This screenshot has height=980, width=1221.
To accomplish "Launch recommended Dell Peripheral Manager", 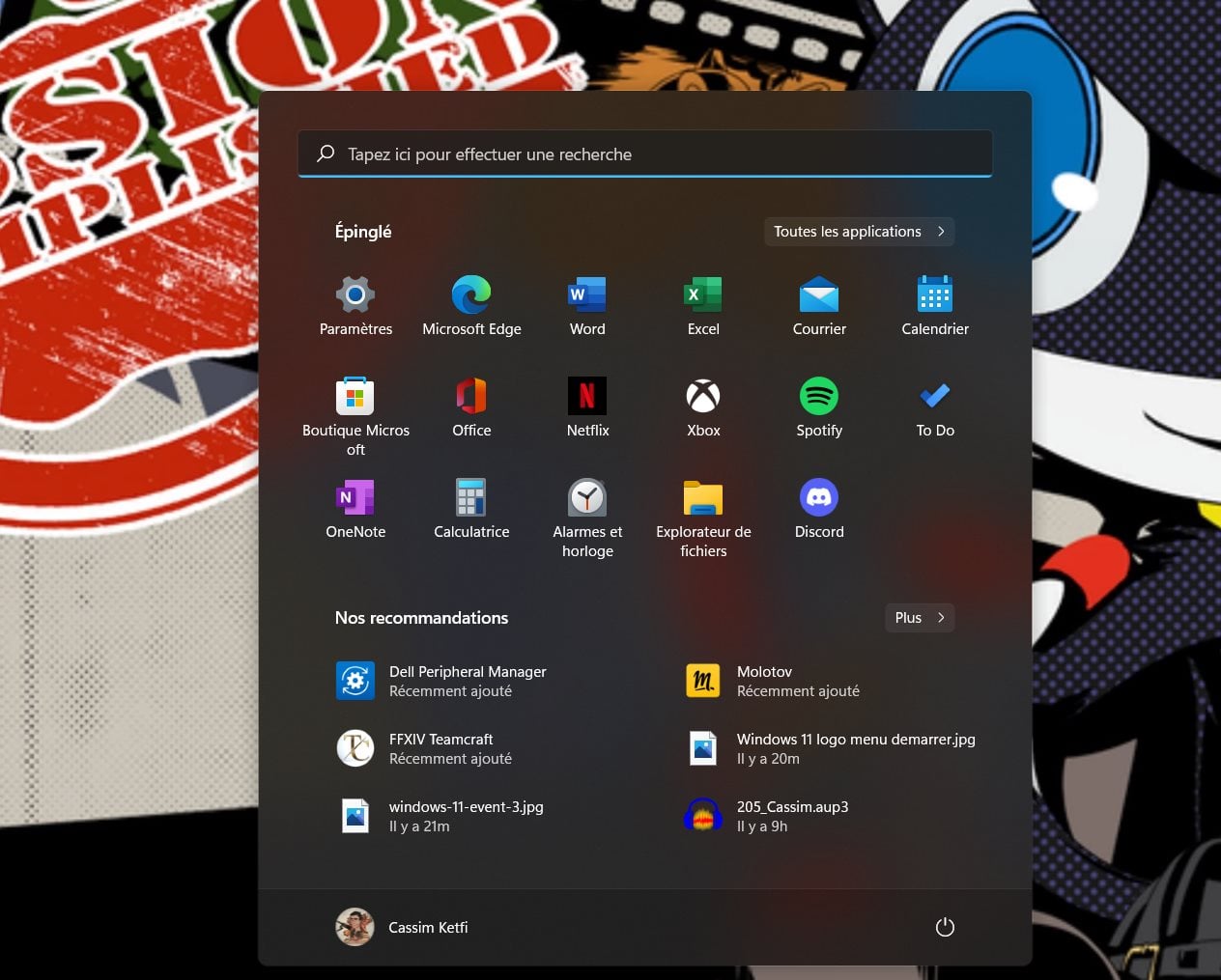I will (468, 681).
